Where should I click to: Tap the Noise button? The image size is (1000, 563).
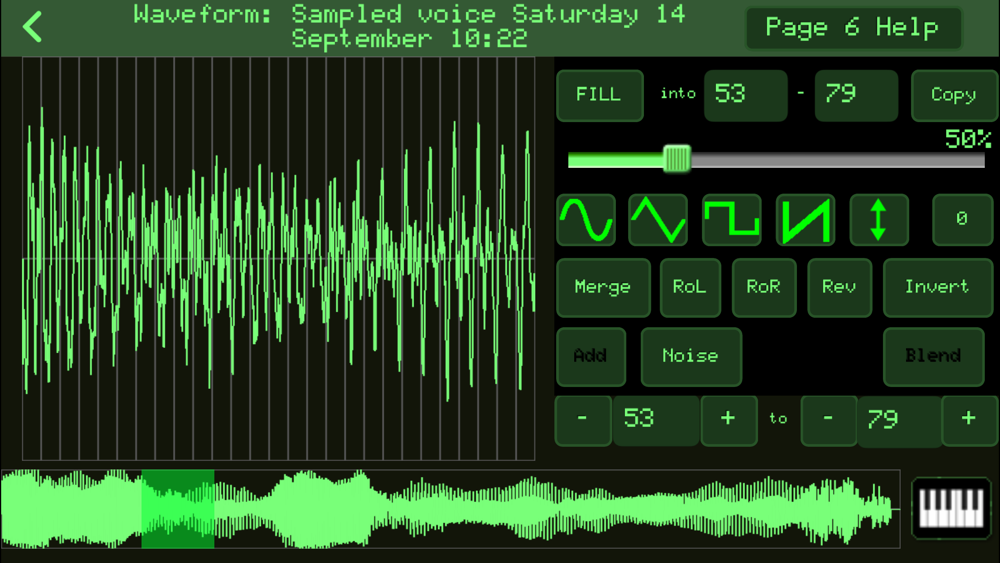tap(691, 356)
